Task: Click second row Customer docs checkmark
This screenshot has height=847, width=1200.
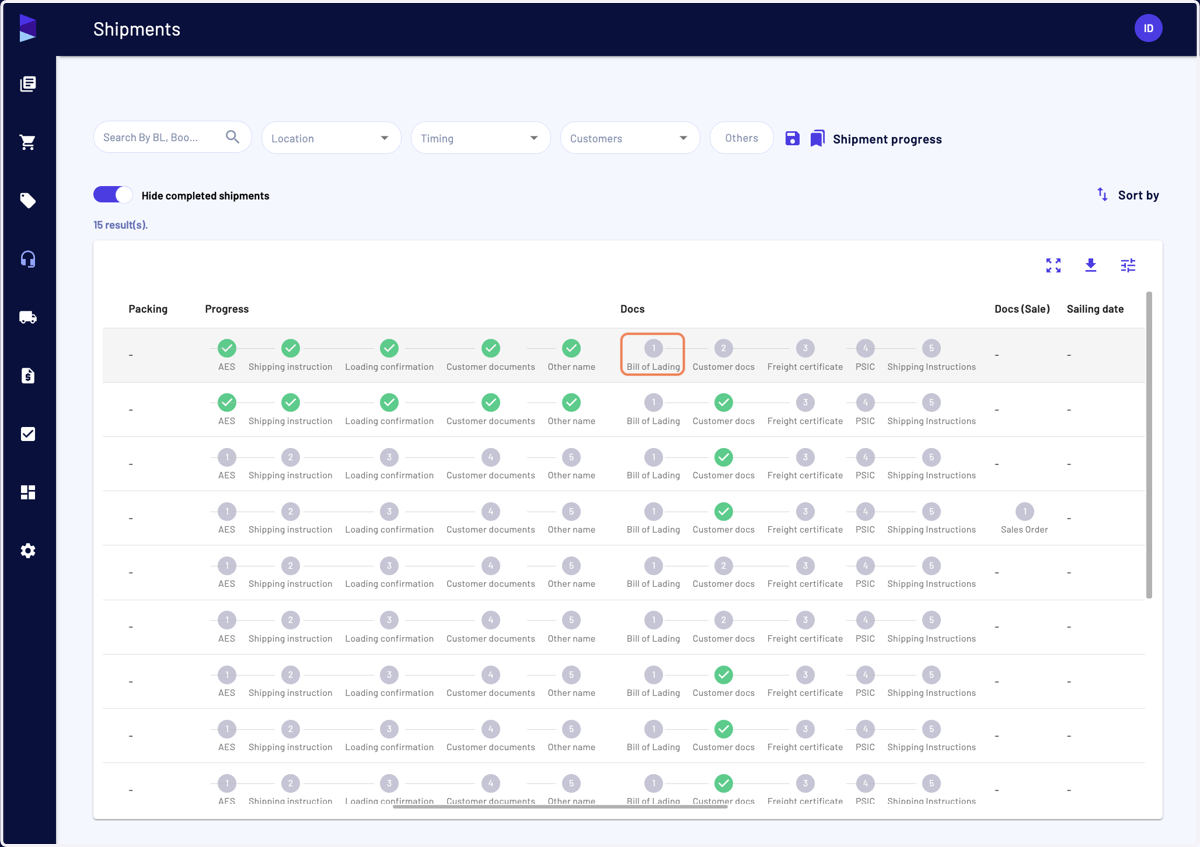Action: point(724,402)
